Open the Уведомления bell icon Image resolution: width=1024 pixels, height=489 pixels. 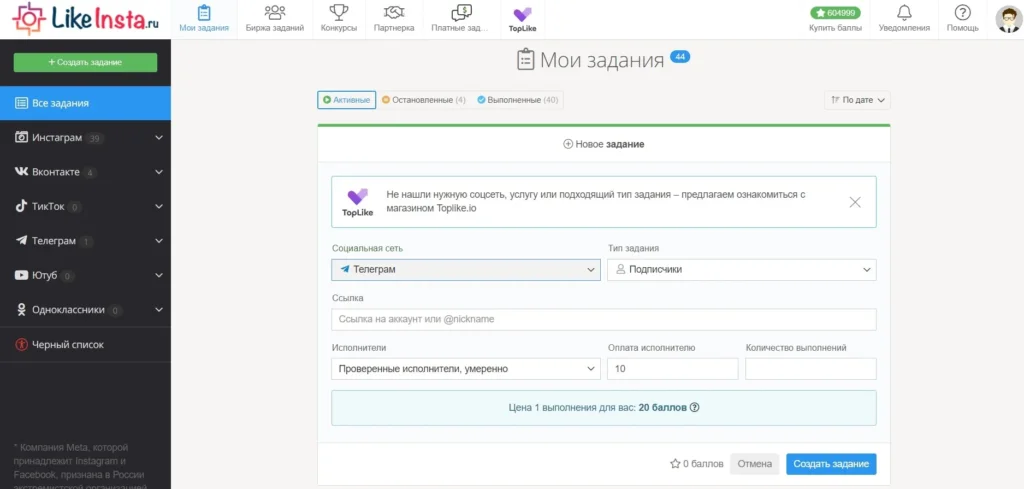tap(904, 12)
